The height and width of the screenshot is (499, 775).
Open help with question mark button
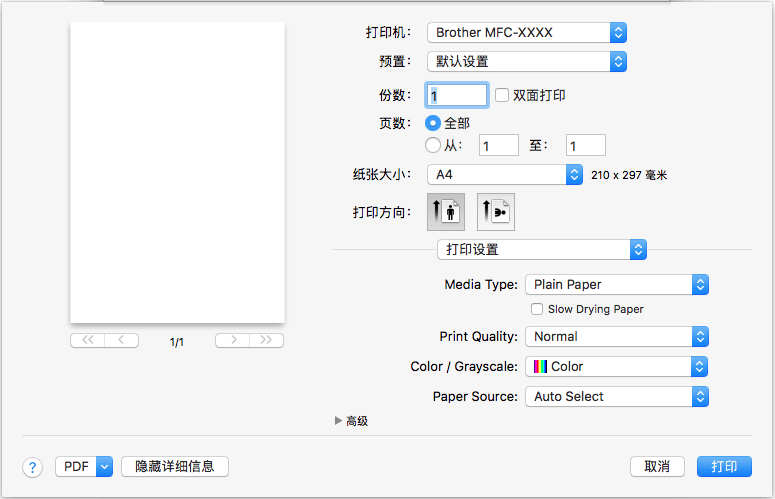click(x=33, y=467)
